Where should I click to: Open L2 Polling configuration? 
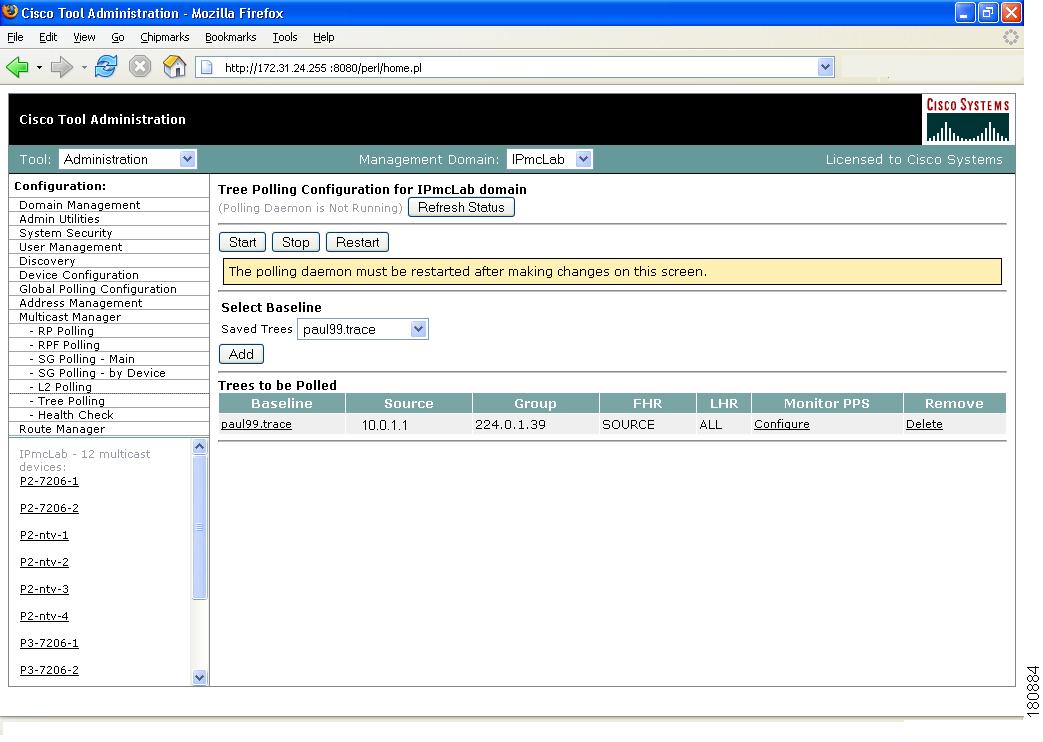click(x=65, y=387)
